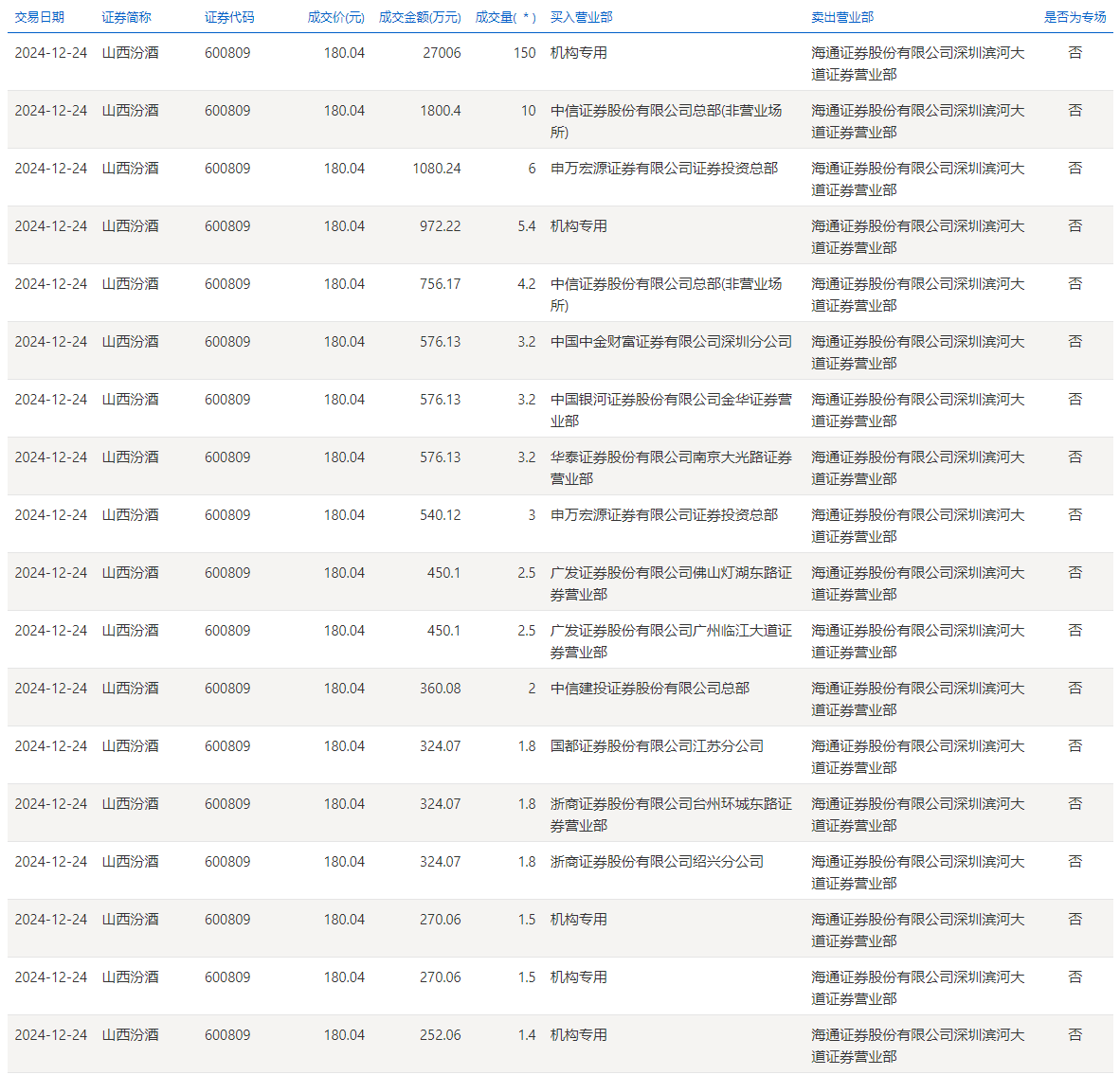Click 申万宏源 buyer in the 1080.24 row

pyautogui.click(x=663, y=169)
